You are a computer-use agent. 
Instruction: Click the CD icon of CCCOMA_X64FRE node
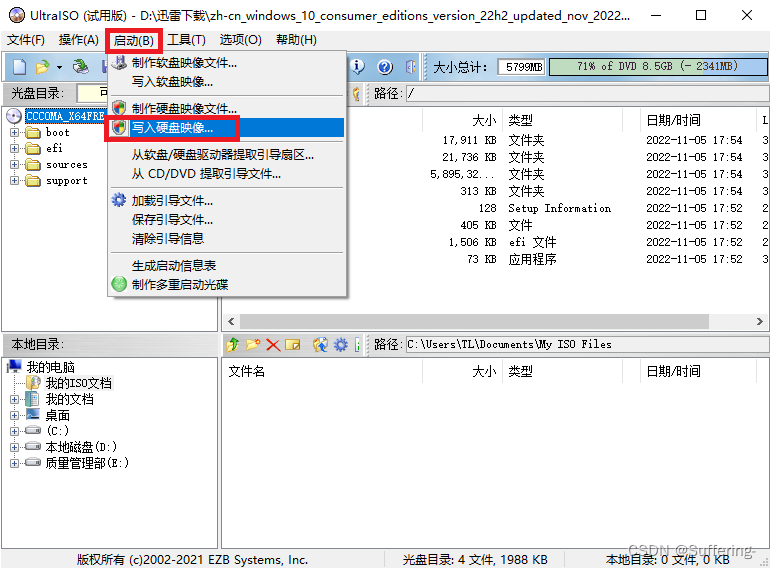click(x=14, y=116)
